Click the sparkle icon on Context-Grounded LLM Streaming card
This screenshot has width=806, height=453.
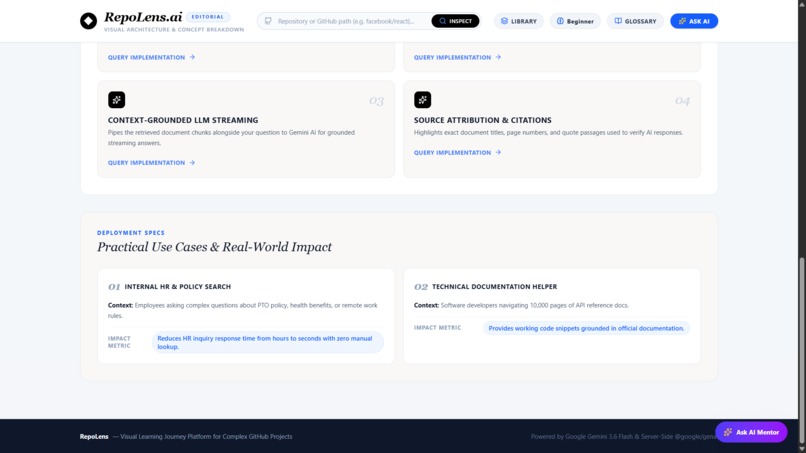click(x=117, y=100)
